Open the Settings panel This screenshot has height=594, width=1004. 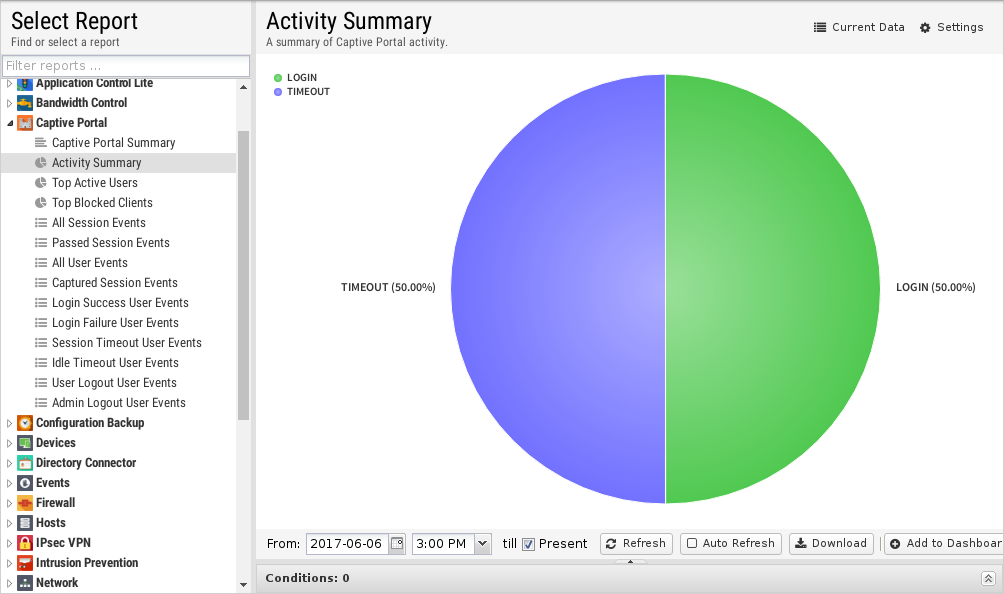(951, 28)
